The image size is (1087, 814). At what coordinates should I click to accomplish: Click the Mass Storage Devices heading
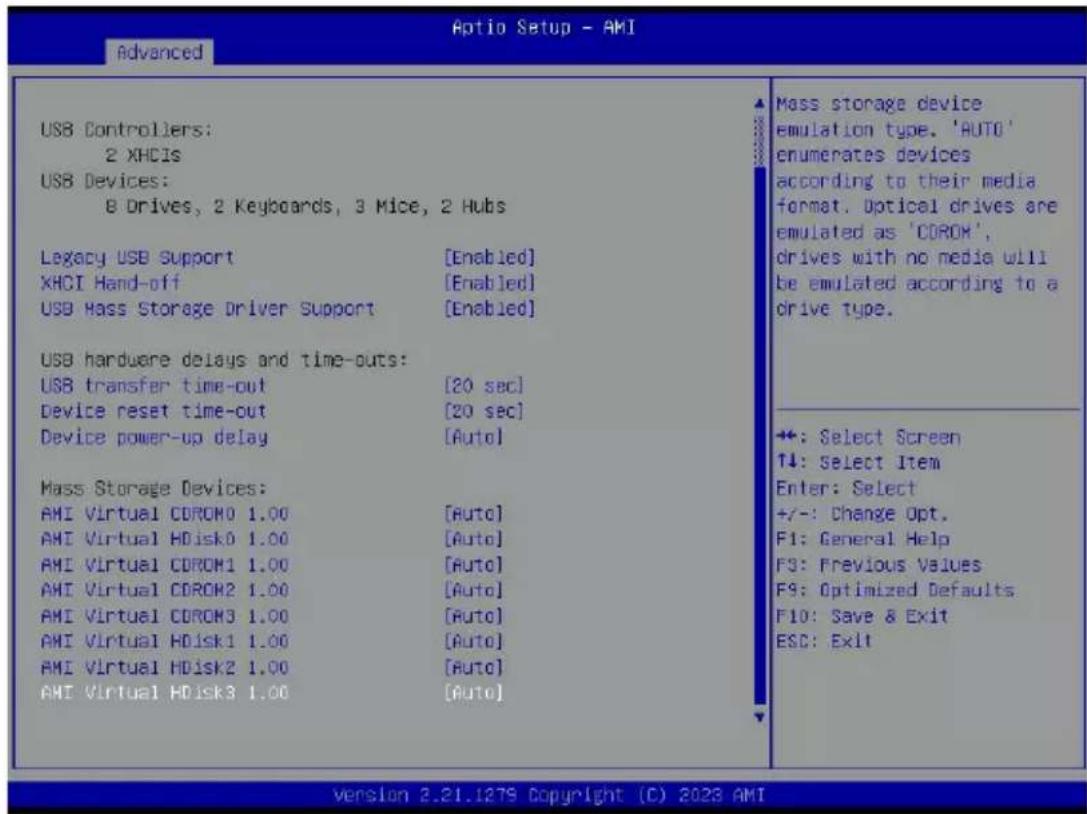(153, 488)
